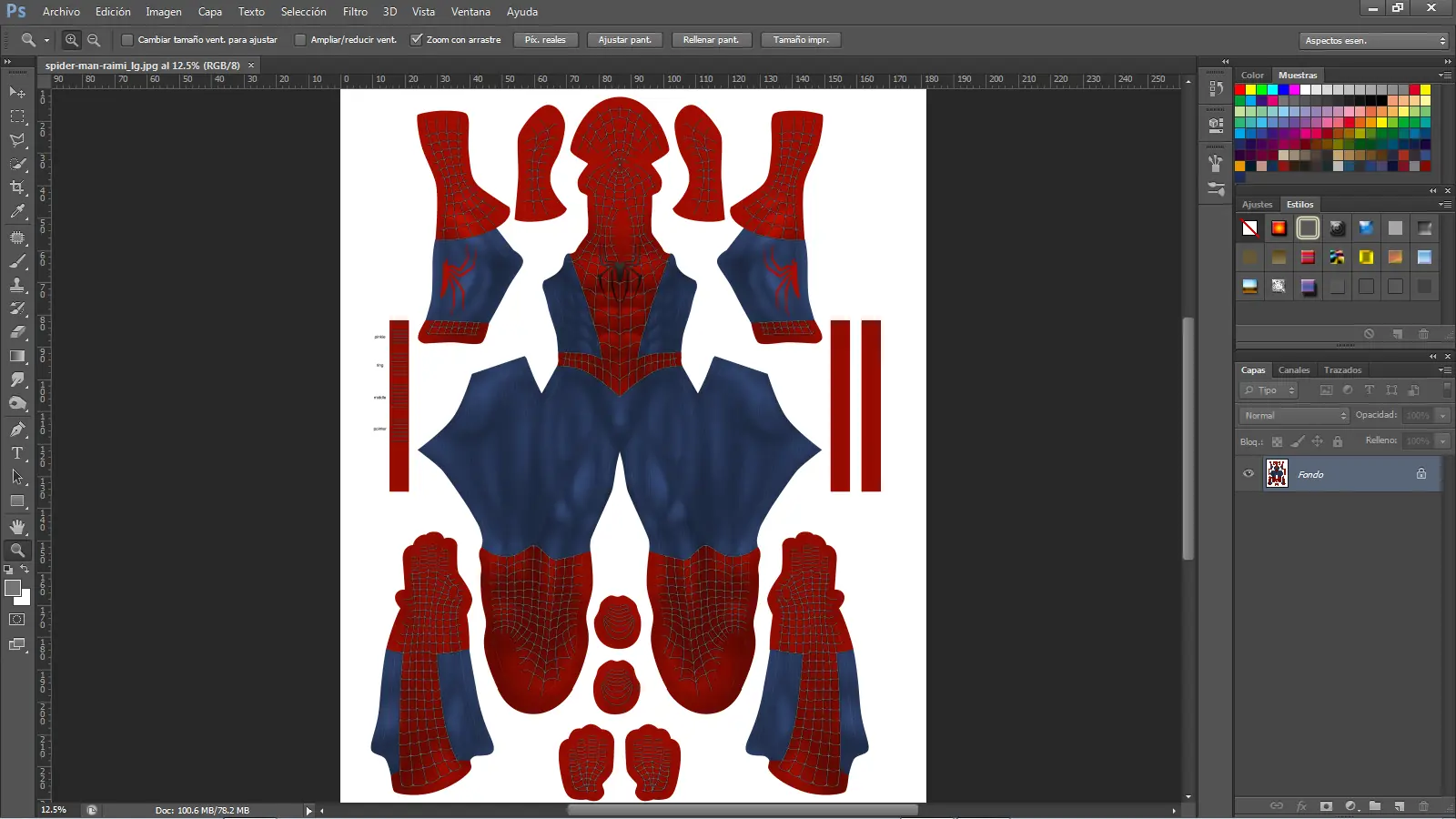Image resolution: width=1456 pixels, height=819 pixels.
Task: Open the foreground color picker swatch
Action: tap(12, 588)
